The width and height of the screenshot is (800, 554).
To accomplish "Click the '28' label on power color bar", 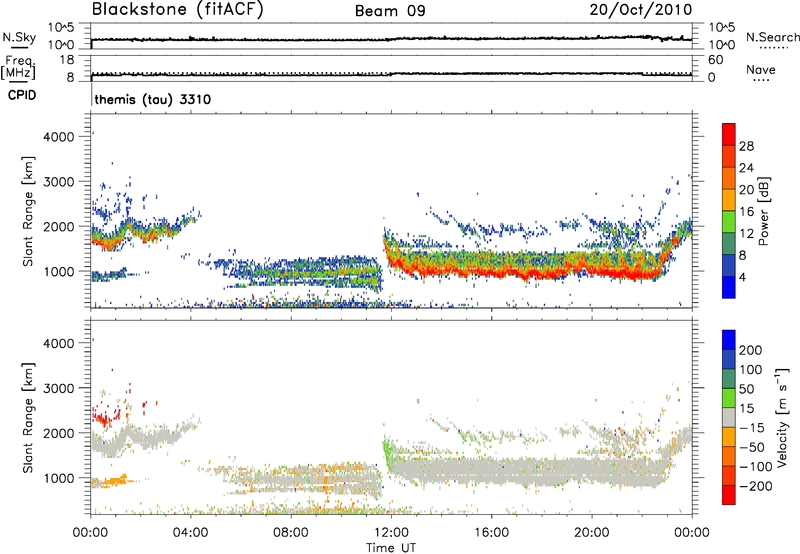I will tap(746, 146).
